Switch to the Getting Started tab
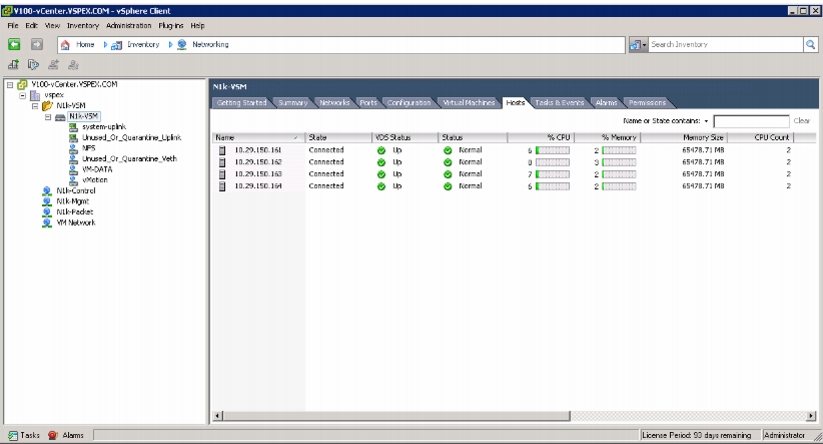Viewport: 823px width, 444px height. pyautogui.click(x=242, y=103)
